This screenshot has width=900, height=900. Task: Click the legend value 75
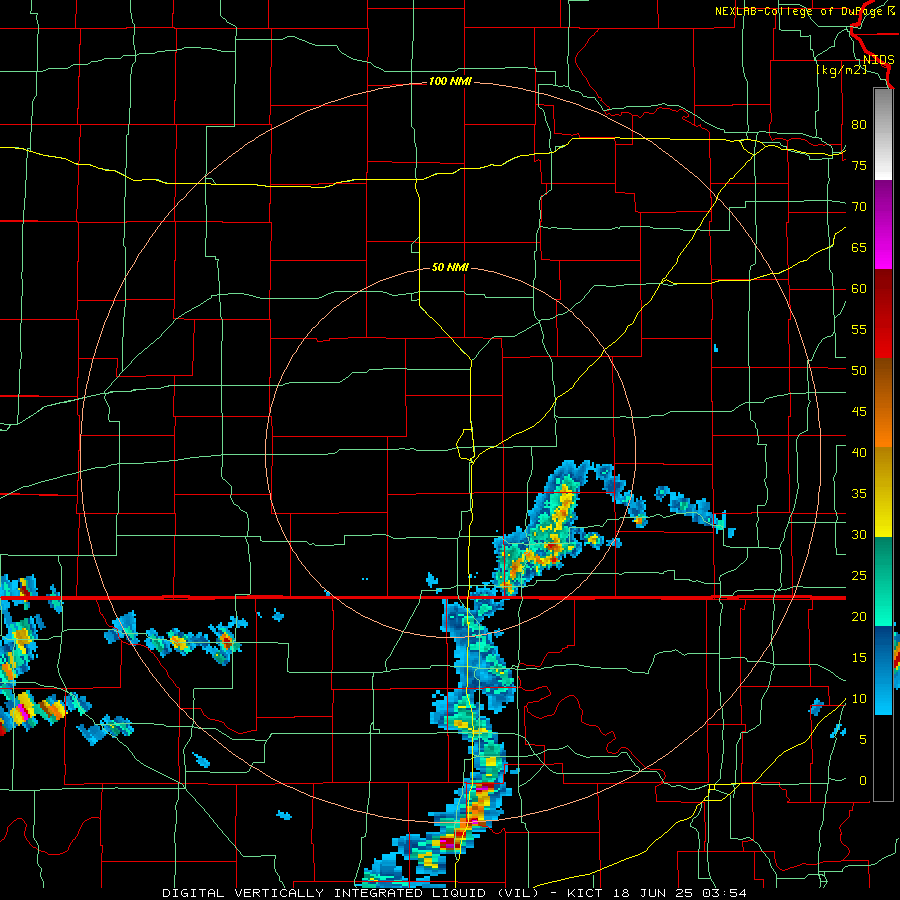tap(859, 166)
